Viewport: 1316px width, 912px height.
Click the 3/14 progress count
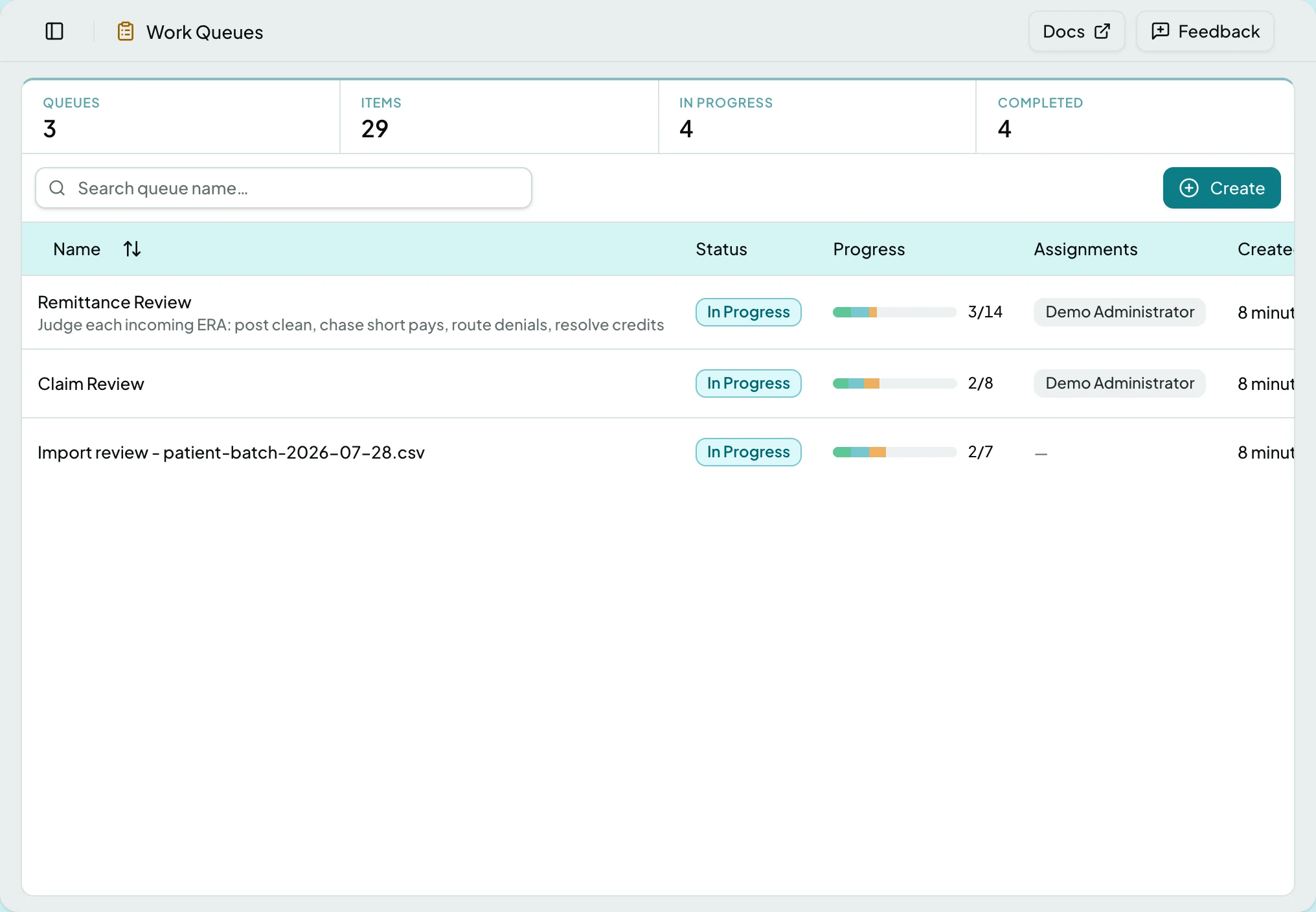click(x=985, y=312)
